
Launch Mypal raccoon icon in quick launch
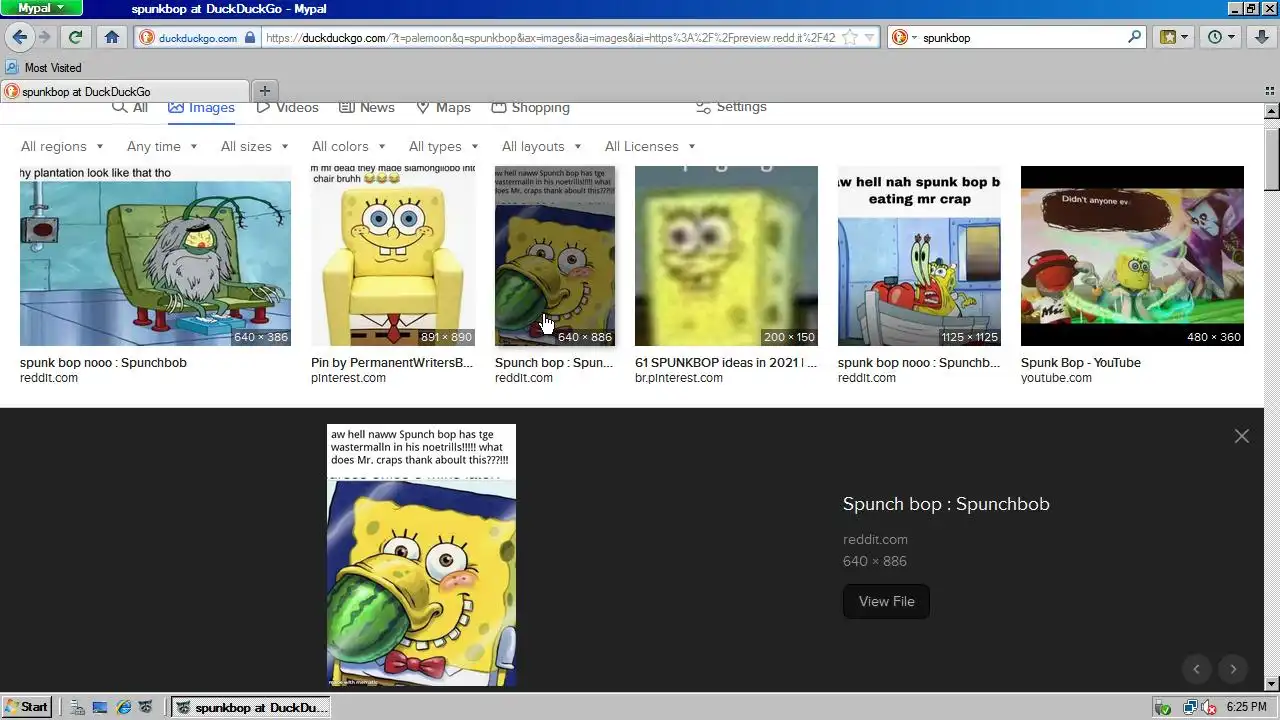pos(147,707)
